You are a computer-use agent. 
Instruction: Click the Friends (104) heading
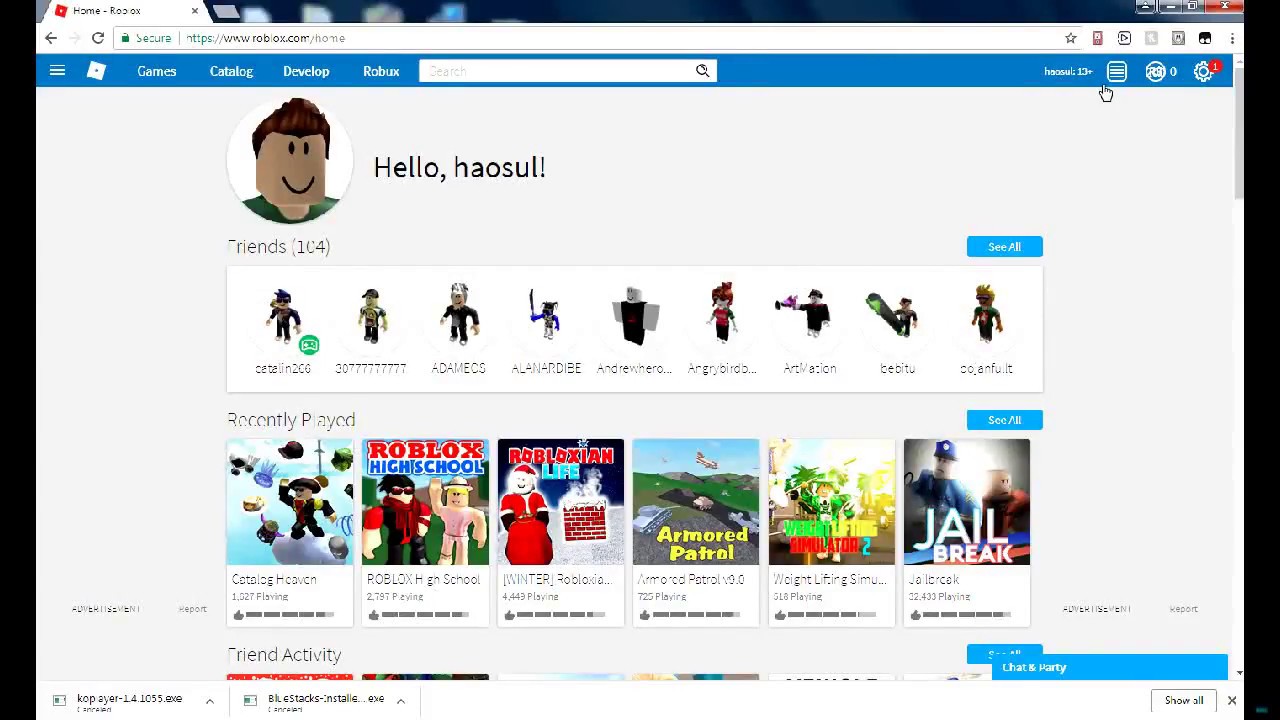(279, 247)
